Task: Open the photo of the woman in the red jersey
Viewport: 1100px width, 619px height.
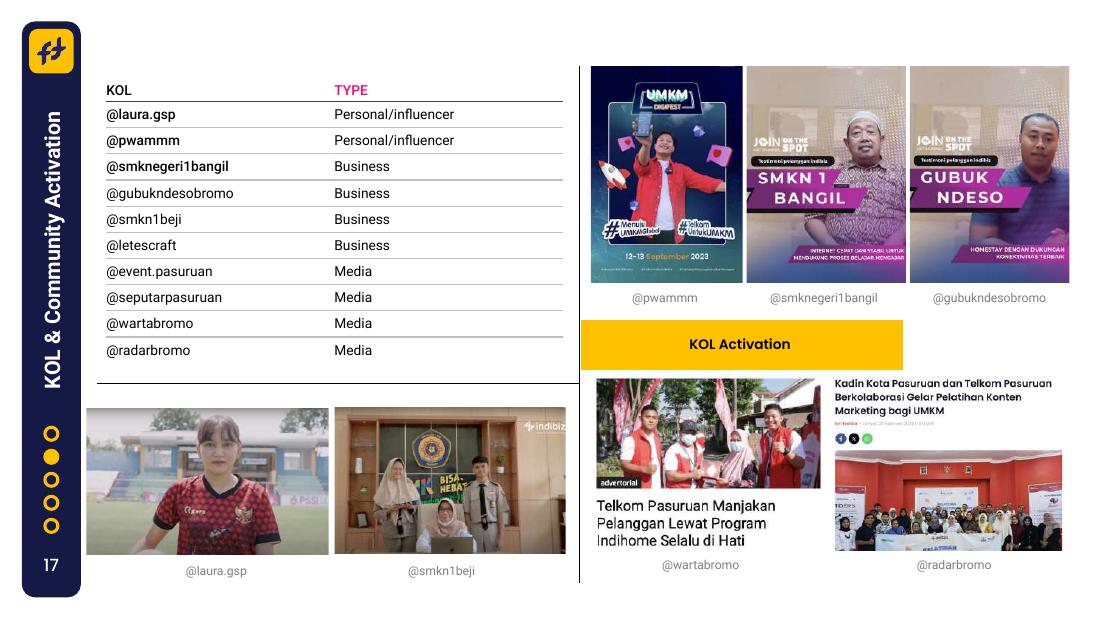Action: [207, 481]
